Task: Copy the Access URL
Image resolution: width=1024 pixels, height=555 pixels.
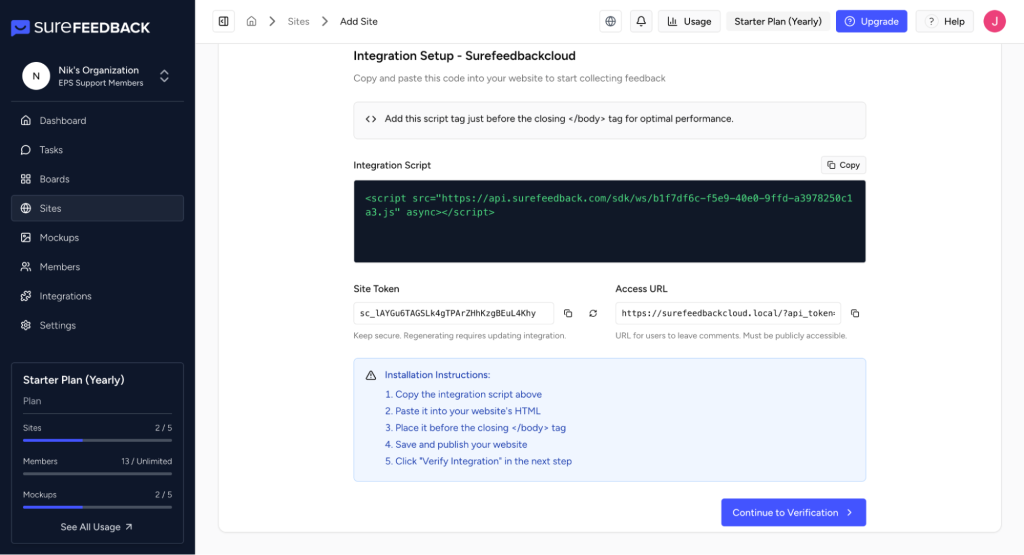Action: [x=855, y=313]
